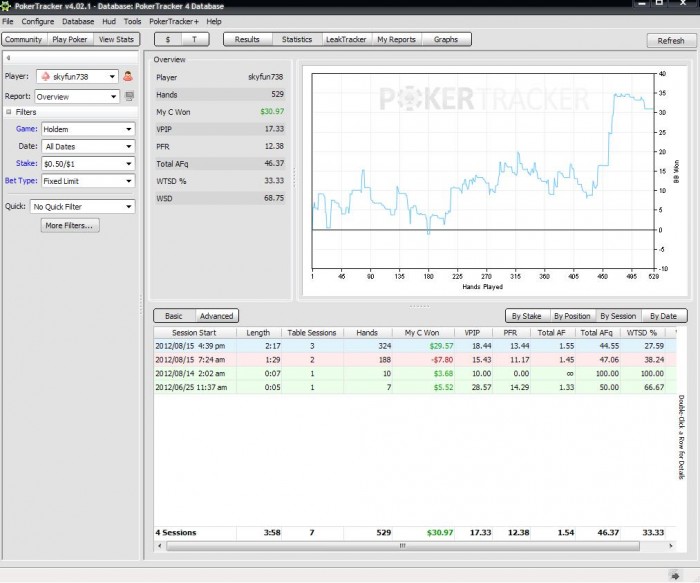Click the Refresh button
Viewport: 700px width, 583px height.
tap(671, 41)
